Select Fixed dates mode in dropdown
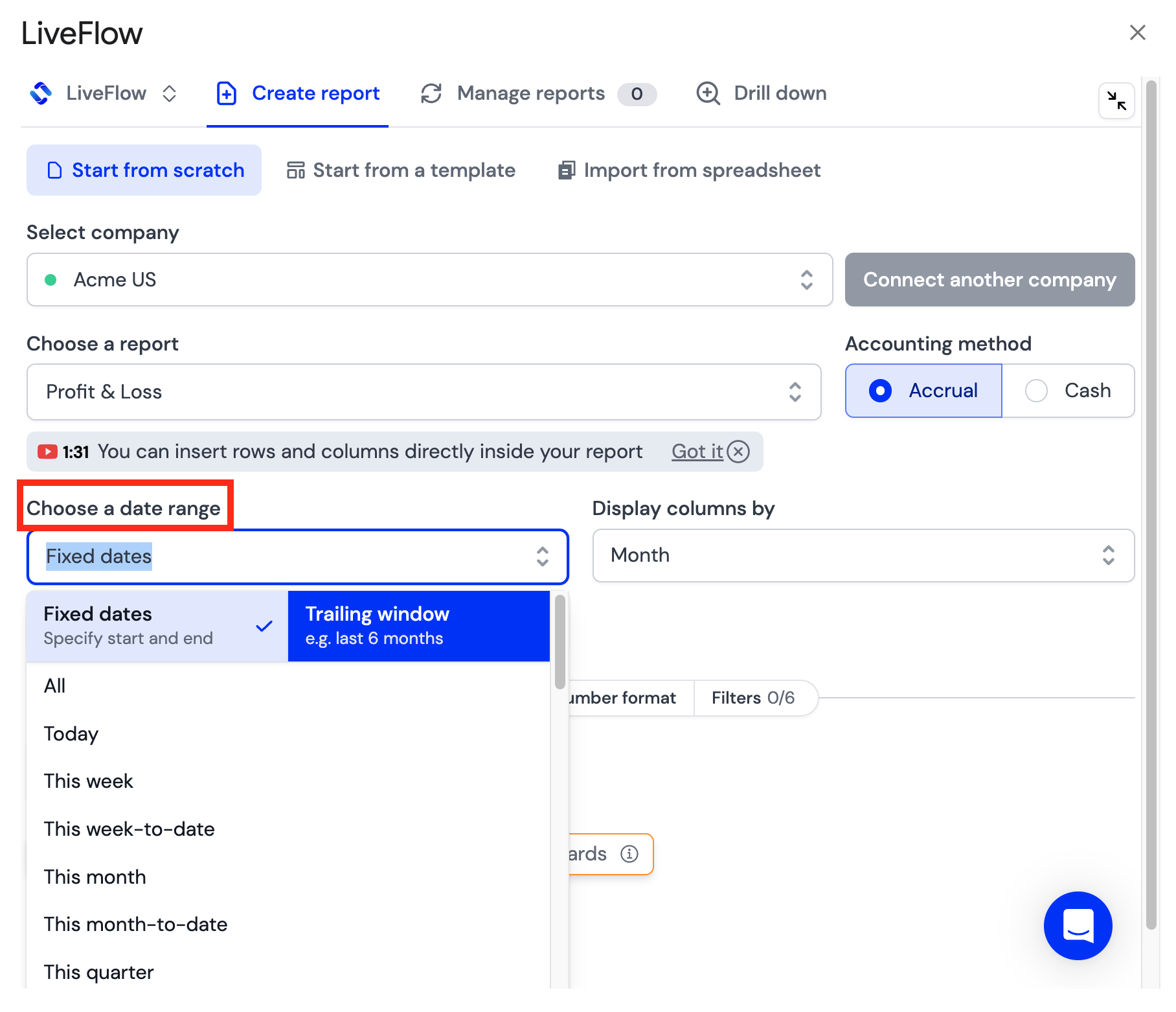Screen dimensions: 1176x1012 click(157, 626)
